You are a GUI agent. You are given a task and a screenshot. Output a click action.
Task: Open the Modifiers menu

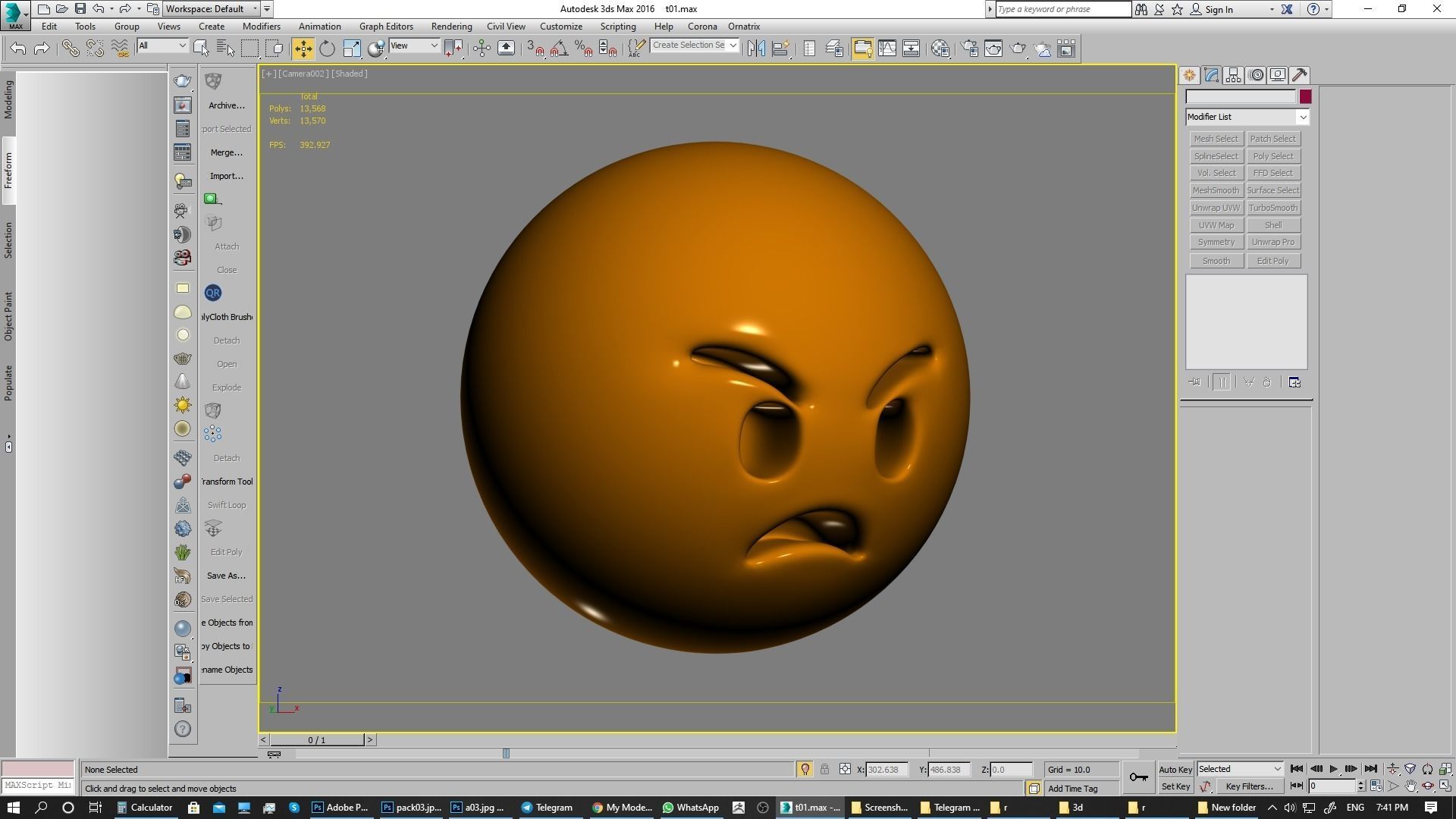(x=261, y=27)
